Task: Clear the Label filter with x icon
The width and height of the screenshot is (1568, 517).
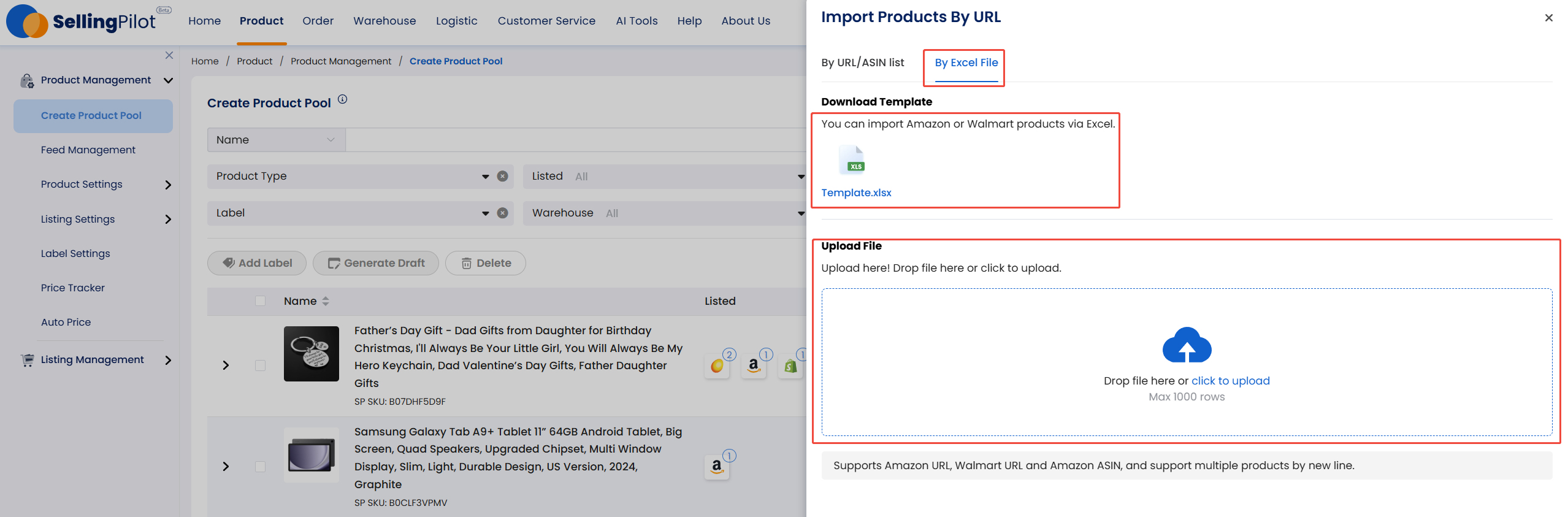Action: (502, 213)
